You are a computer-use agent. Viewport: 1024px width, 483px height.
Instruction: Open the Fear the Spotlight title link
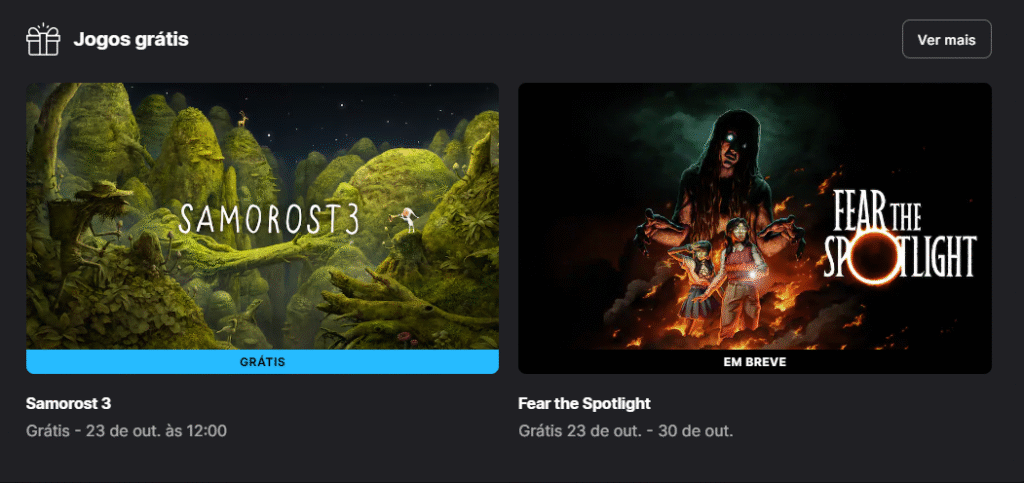(x=584, y=403)
